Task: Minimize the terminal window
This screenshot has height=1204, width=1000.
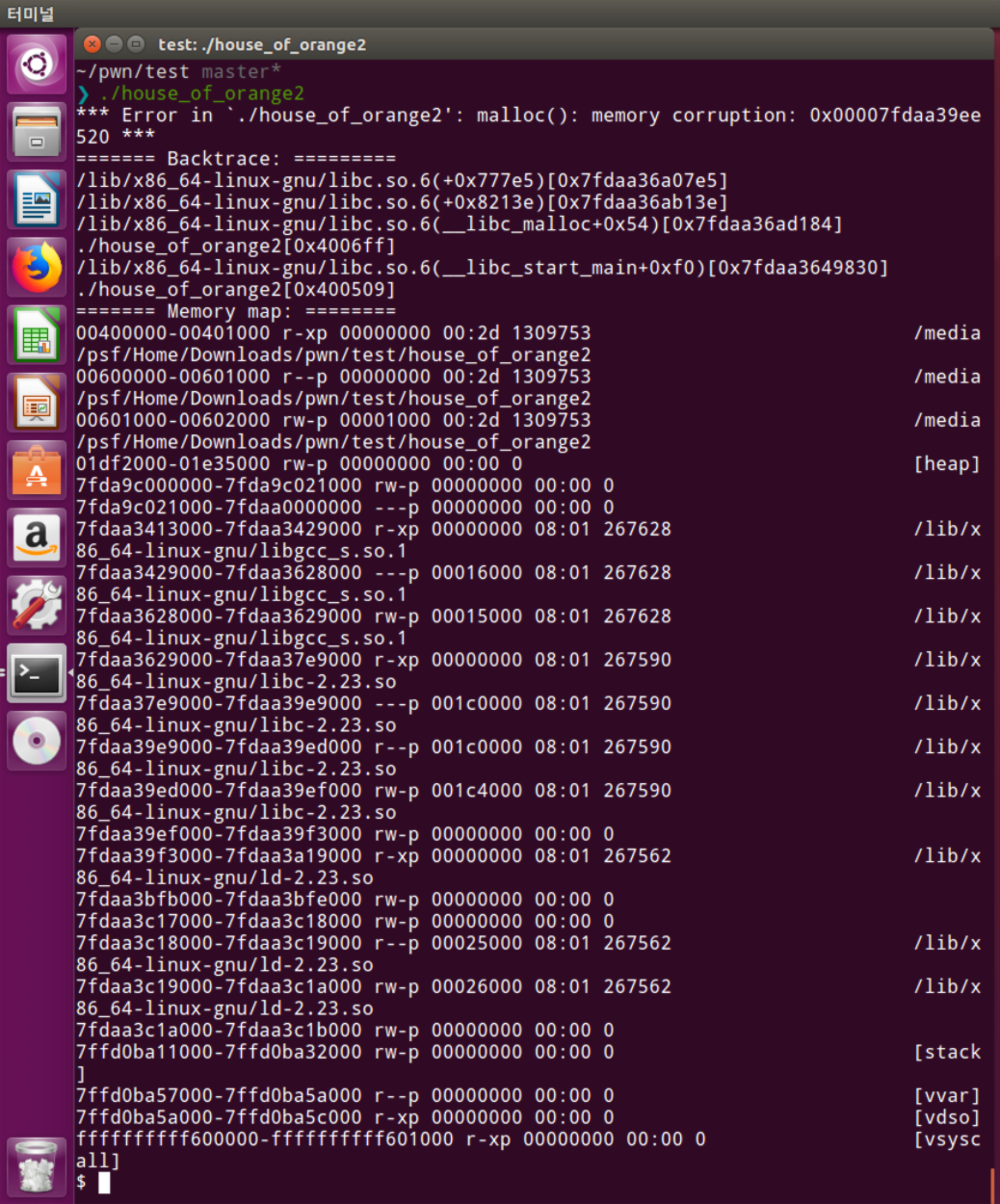Action: (114, 44)
